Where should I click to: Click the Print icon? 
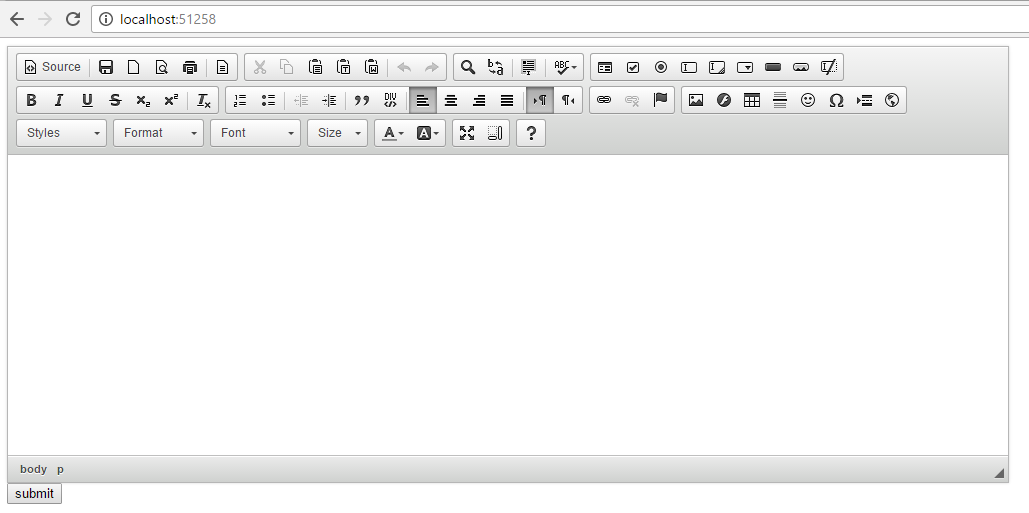pyautogui.click(x=190, y=67)
